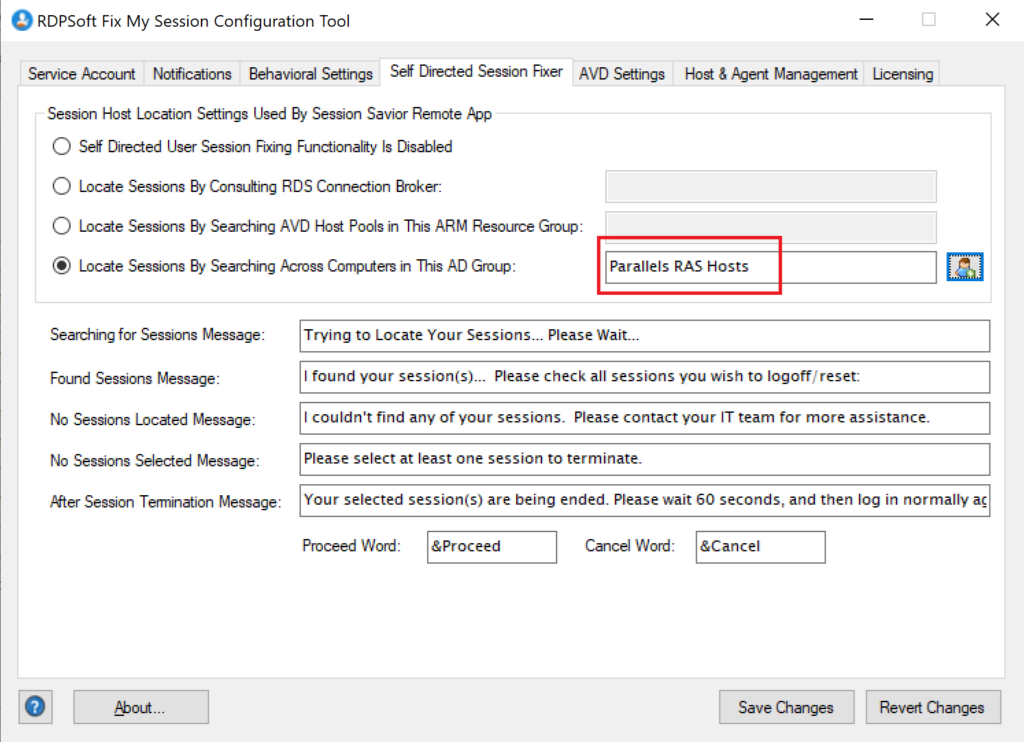This screenshot has width=1024, height=742.
Task: Open the AVD Settings tab
Action: [622, 73]
